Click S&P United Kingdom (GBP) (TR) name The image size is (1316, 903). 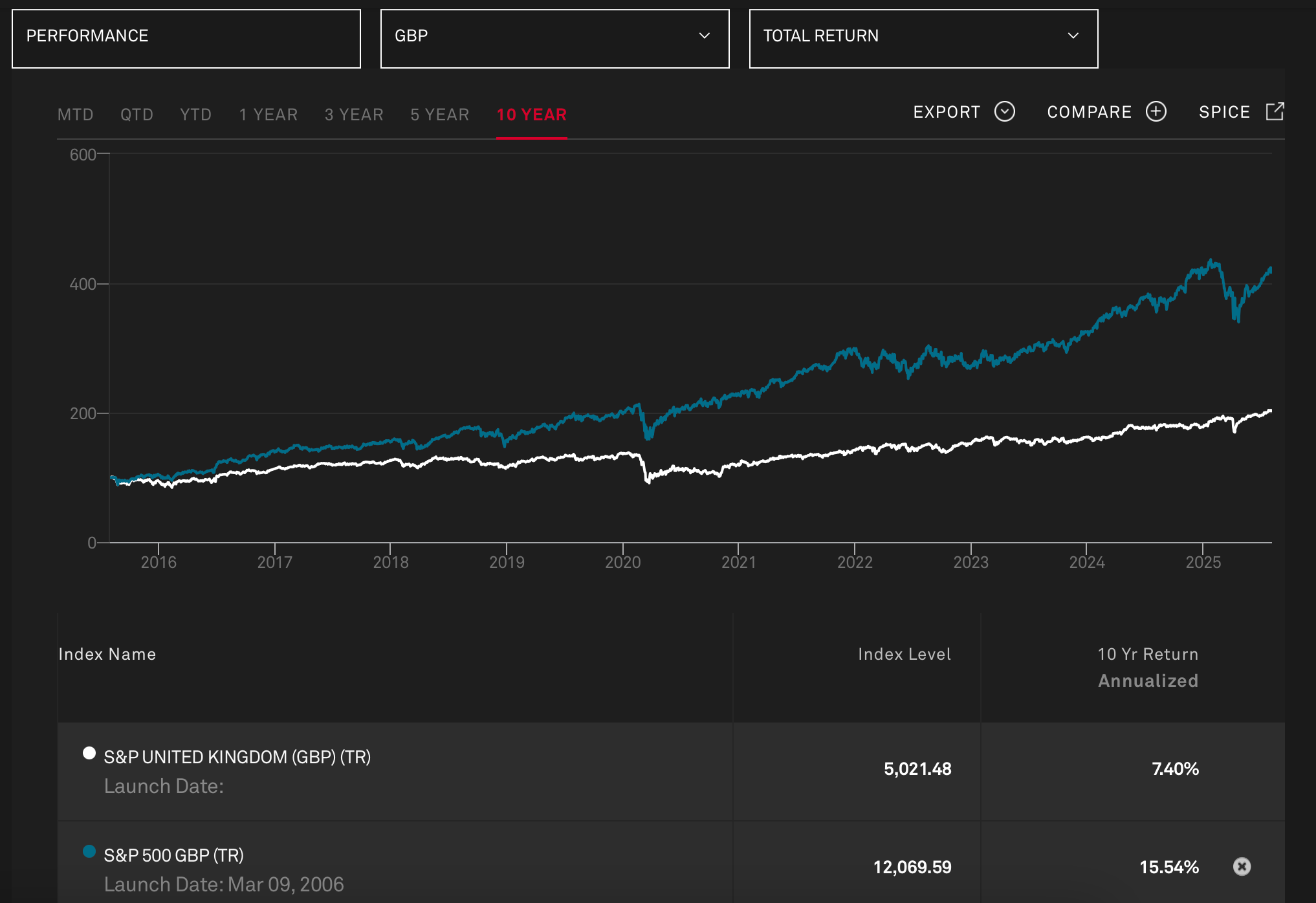click(x=237, y=757)
